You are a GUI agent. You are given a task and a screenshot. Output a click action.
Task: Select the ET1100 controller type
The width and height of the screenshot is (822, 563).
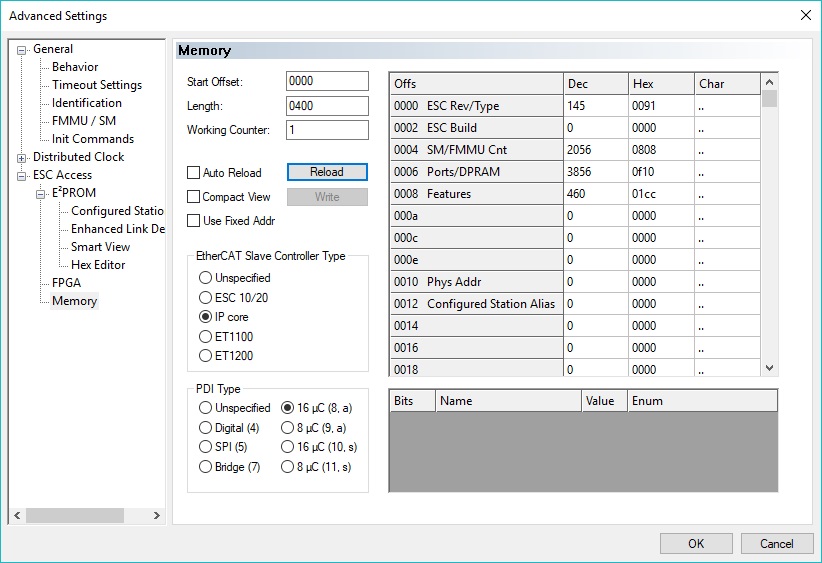click(x=206, y=337)
